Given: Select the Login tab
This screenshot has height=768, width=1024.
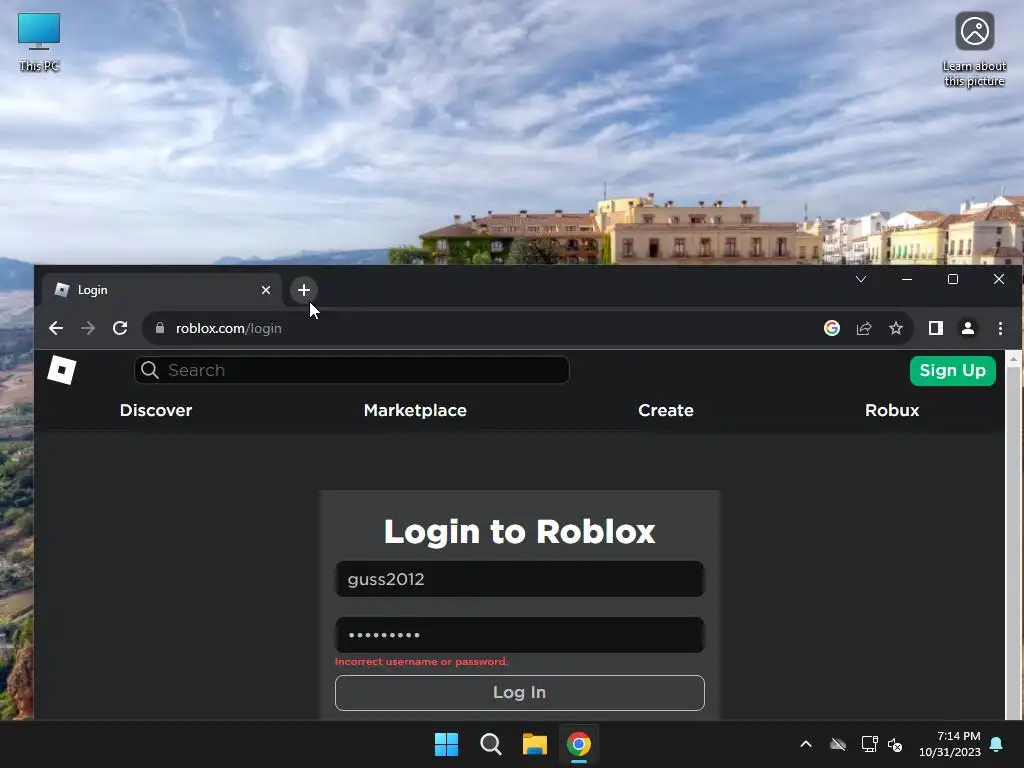Looking at the screenshot, I should (161, 290).
